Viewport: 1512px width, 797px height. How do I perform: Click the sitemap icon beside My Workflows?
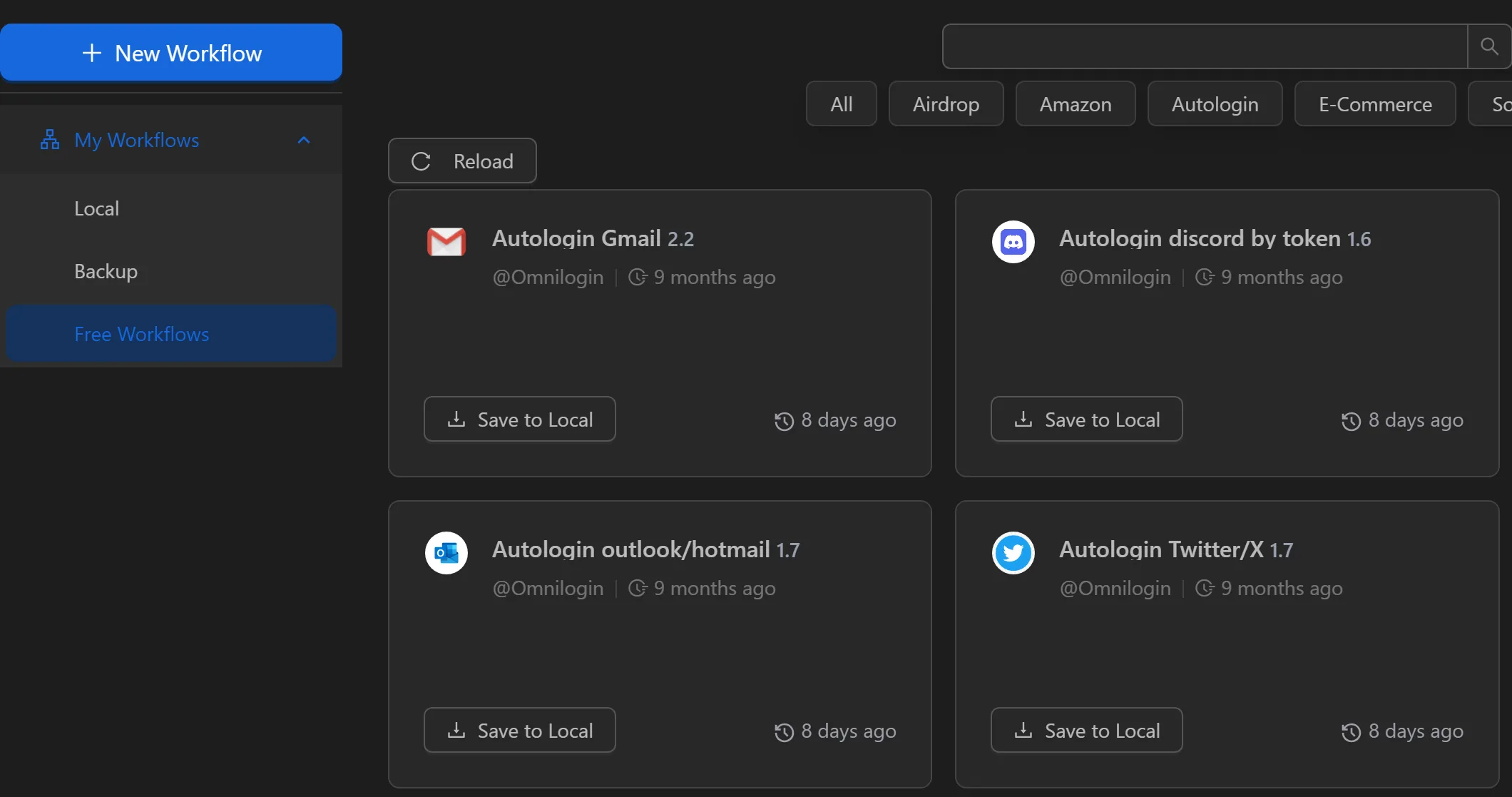48,140
